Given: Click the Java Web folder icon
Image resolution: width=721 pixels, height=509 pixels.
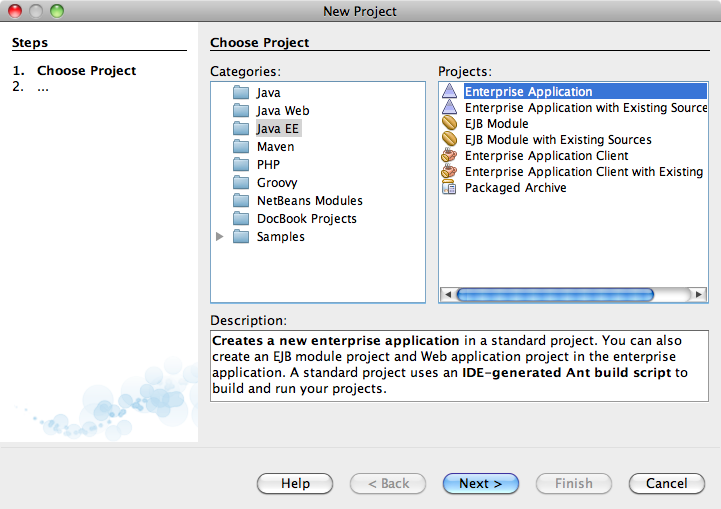Looking at the screenshot, I should click(x=241, y=111).
